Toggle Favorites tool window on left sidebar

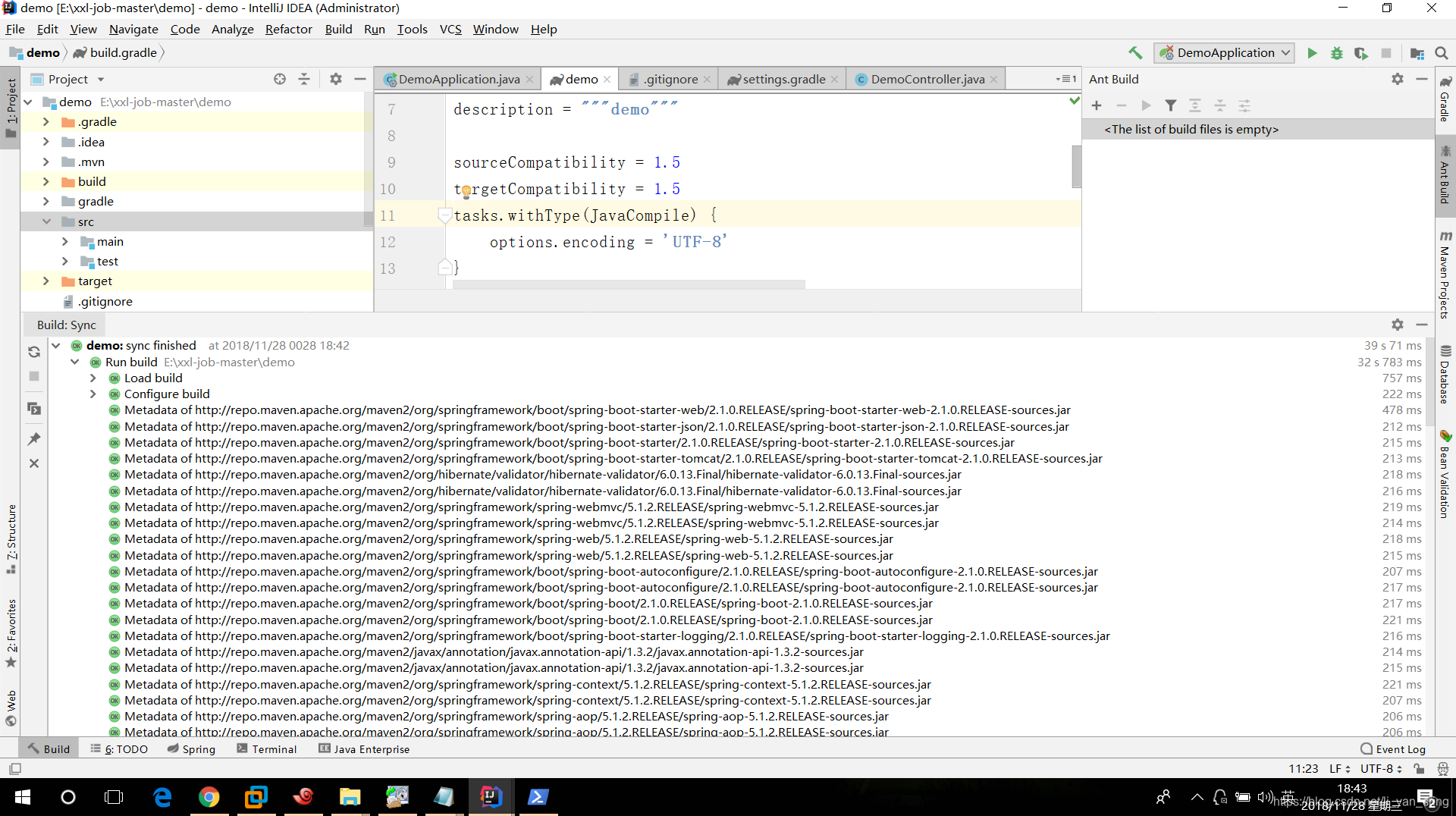click(x=11, y=633)
